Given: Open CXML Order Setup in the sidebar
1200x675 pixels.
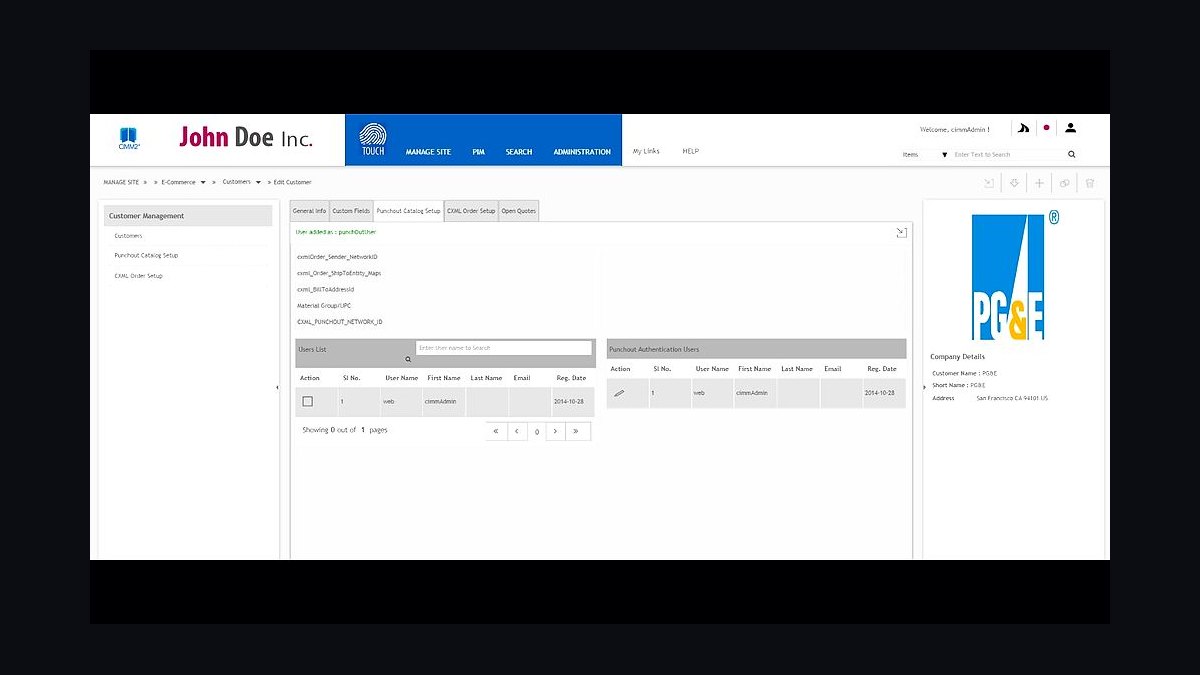Looking at the screenshot, I should [138, 275].
